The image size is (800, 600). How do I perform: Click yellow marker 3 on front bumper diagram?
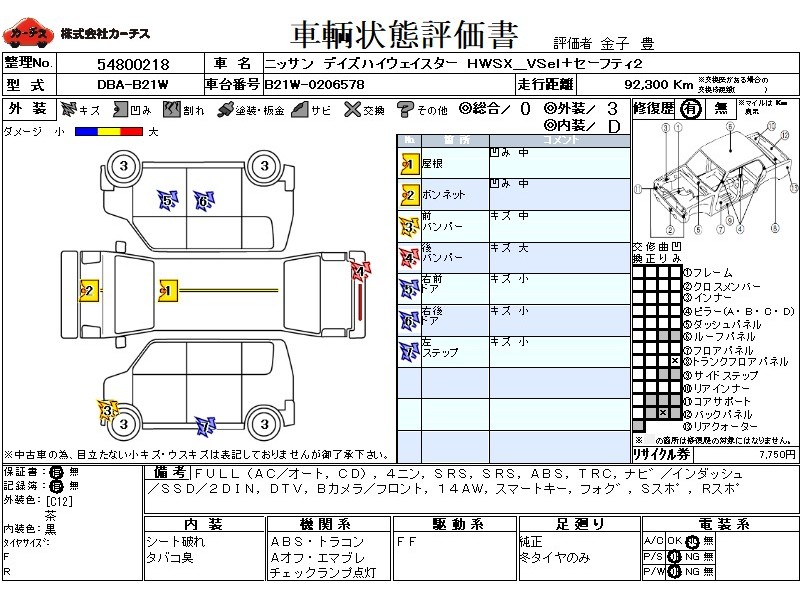(x=108, y=411)
